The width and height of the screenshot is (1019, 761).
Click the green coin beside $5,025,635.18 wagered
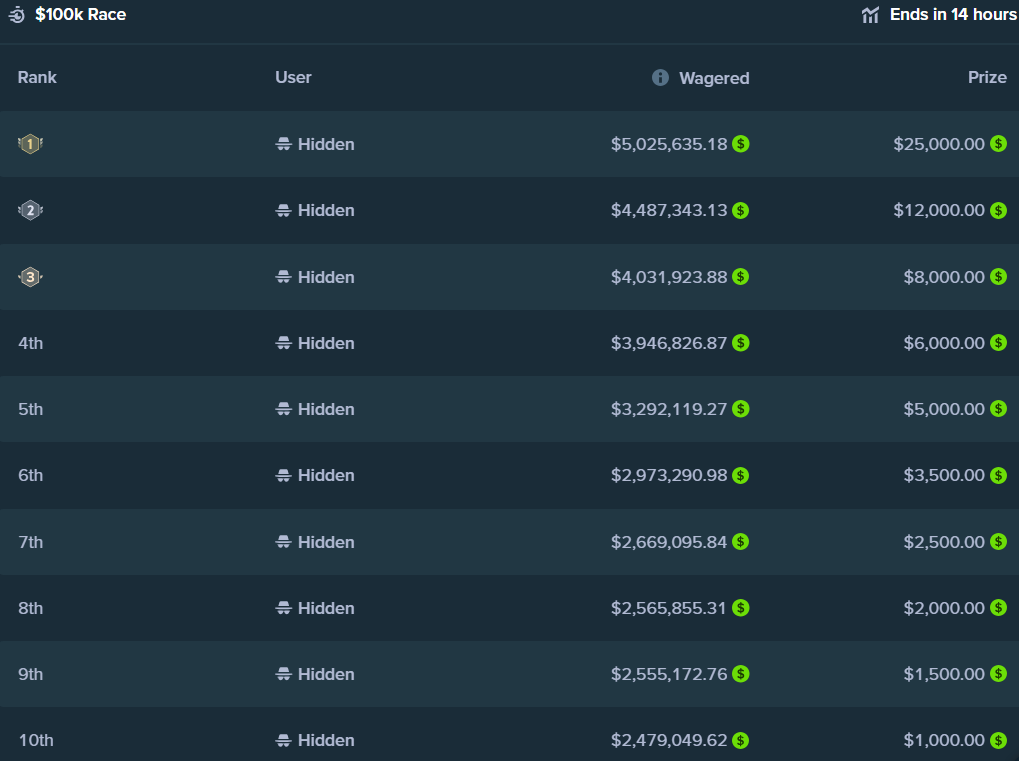click(x=740, y=144)
